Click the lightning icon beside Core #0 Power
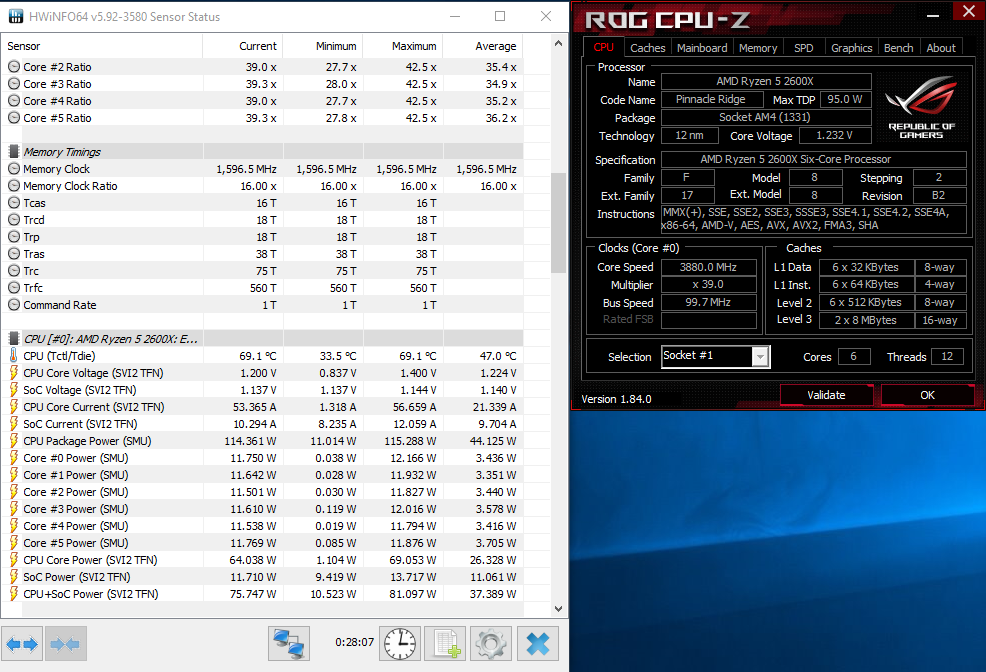Screen dimensions: 986x672 pyautogui.click(x=14, y=458)
